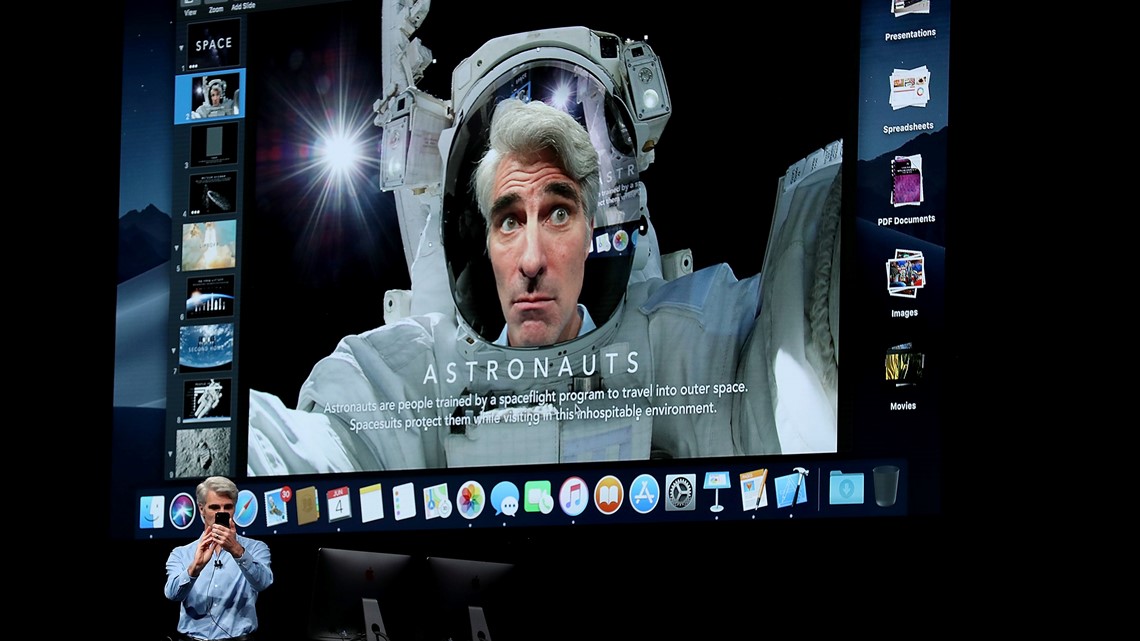Open iBooks from the Dock
The image size is (1140, 641).
click(x=609, y=496)
